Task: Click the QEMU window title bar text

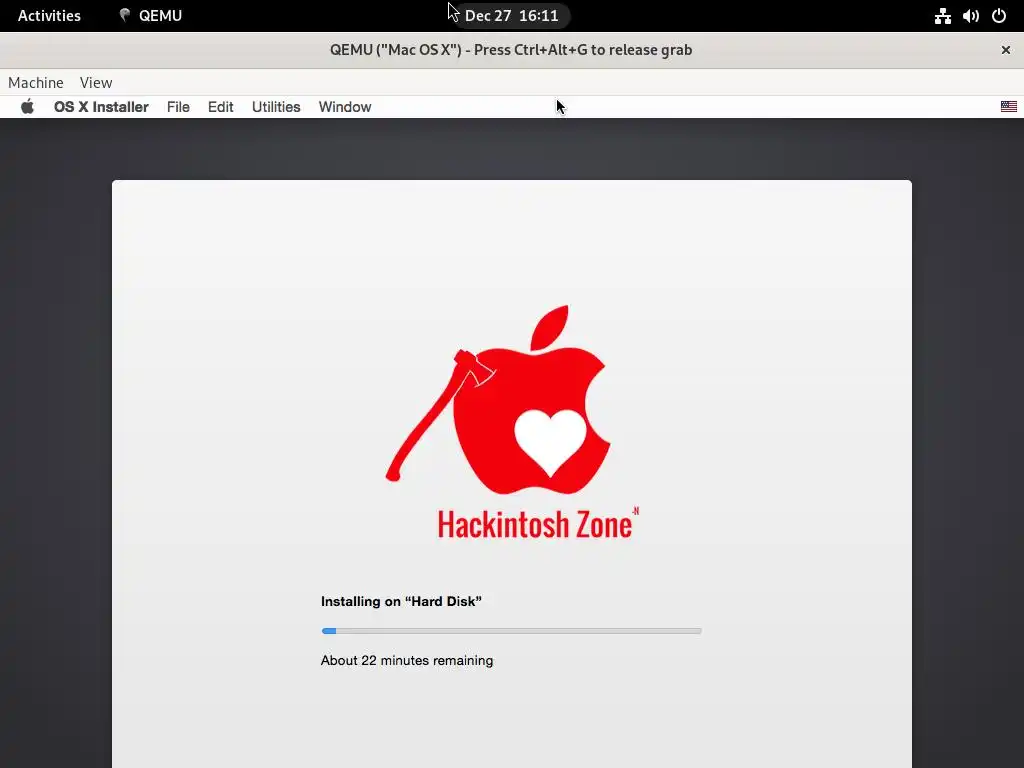Action: [x=511, y=50]
